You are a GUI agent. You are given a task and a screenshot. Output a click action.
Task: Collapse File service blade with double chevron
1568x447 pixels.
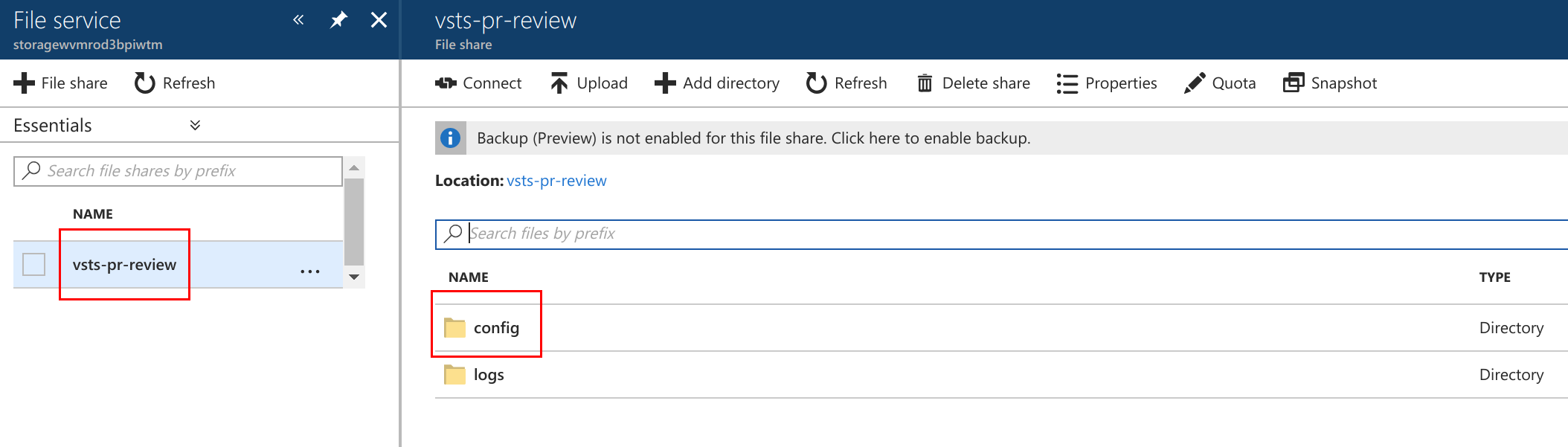(x=298, y=20)
